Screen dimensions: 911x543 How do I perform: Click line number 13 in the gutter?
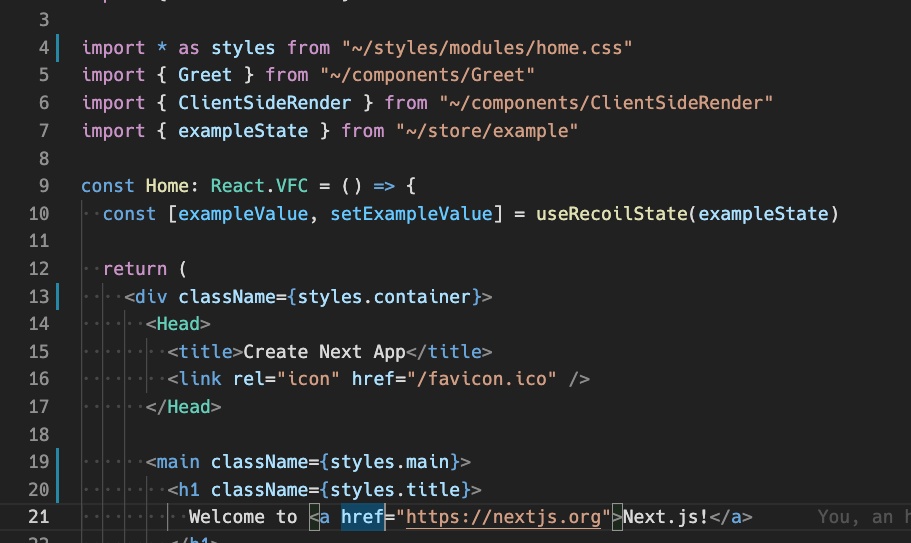[39, 297]
